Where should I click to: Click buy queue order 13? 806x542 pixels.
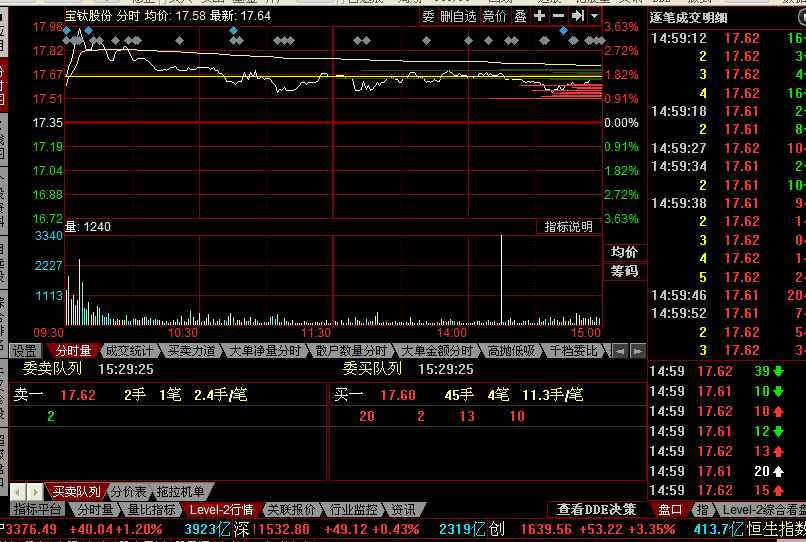(467, 416)
